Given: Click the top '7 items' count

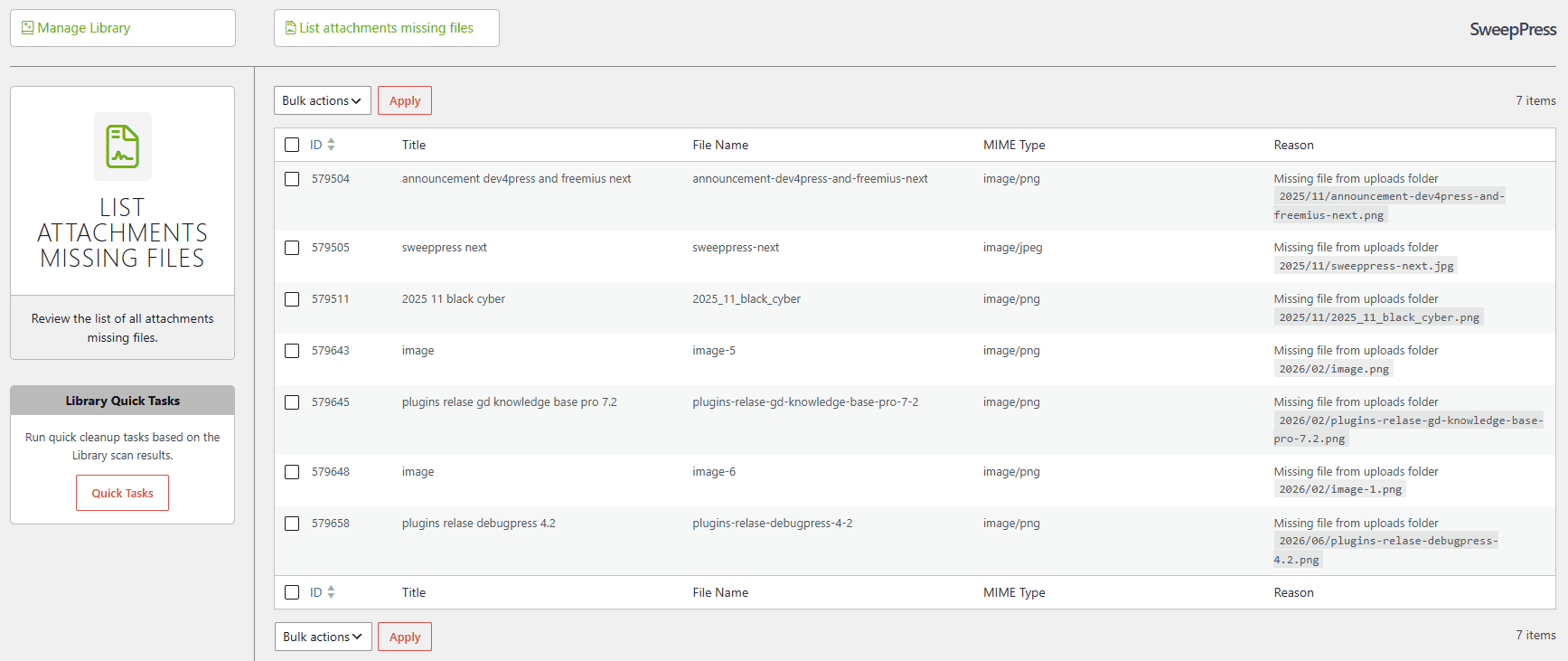Looking at the screenshot, I should pos(1535,101).
